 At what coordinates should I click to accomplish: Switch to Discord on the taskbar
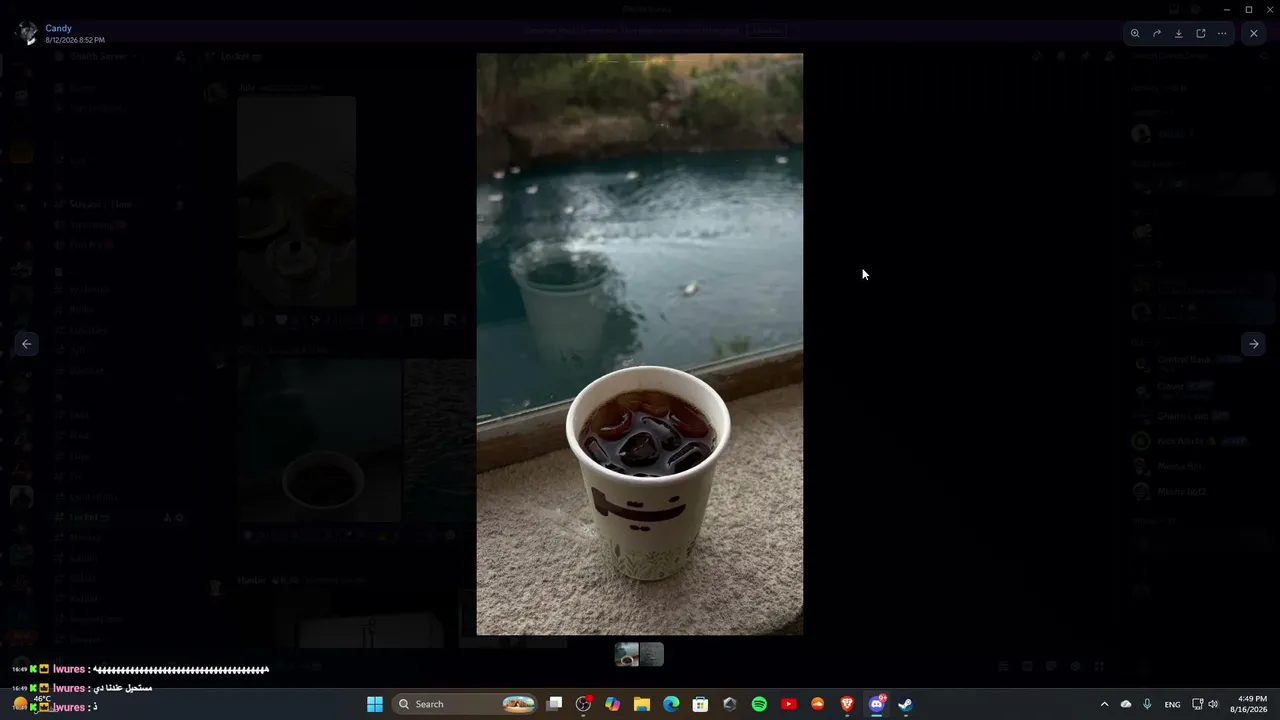click(x=877, y=704)
